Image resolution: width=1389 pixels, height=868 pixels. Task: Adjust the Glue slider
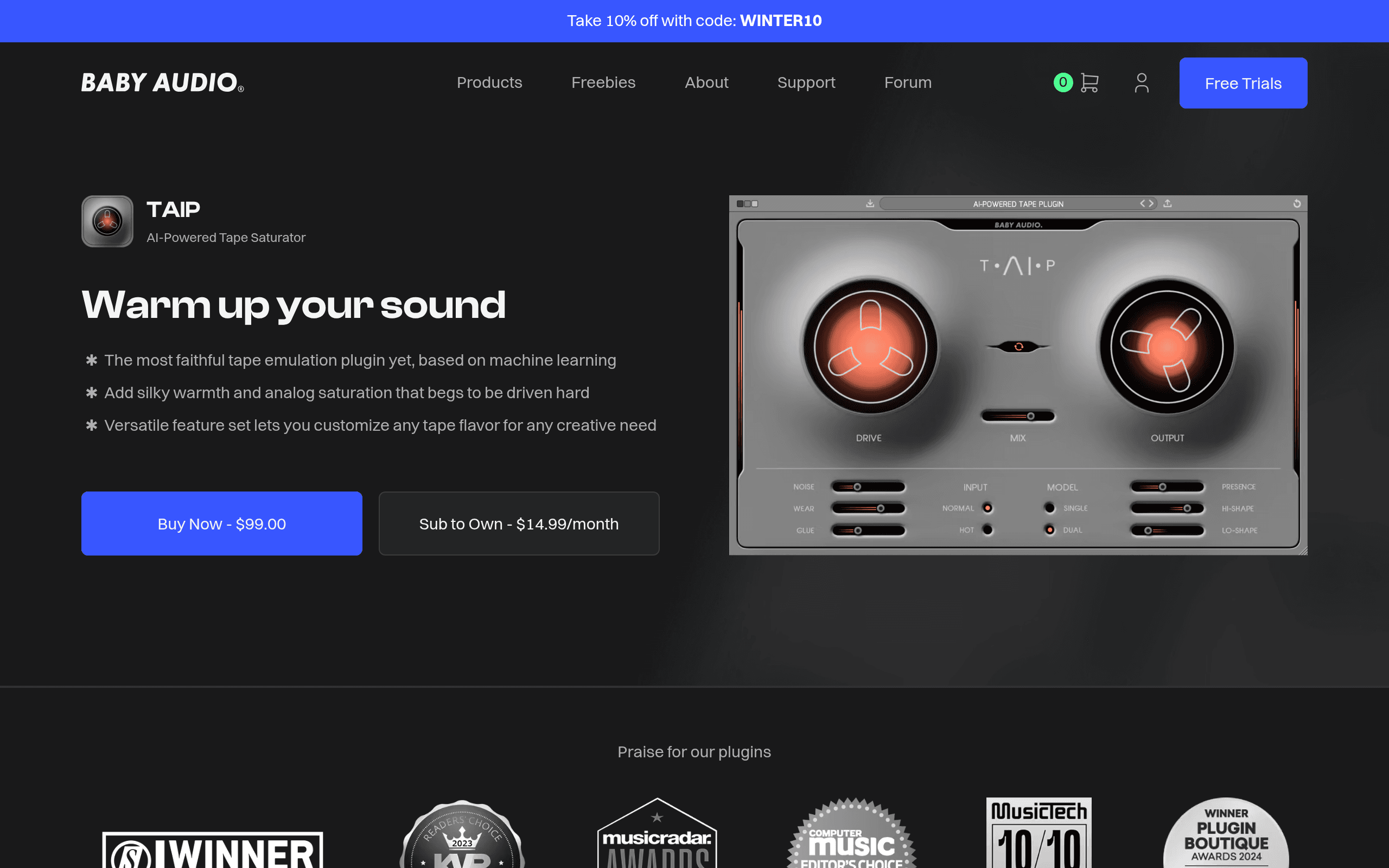[868, 531]
